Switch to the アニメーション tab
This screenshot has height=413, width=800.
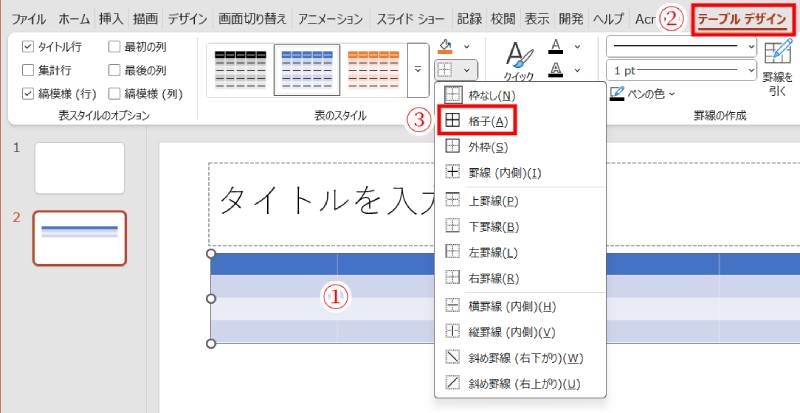331,19
